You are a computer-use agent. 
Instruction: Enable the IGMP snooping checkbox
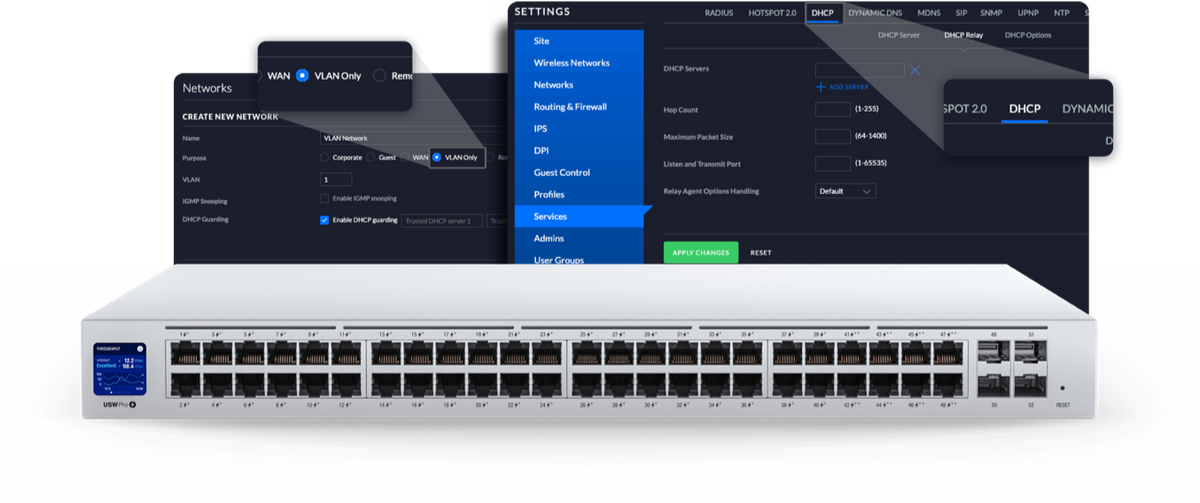tap(324, 199)
